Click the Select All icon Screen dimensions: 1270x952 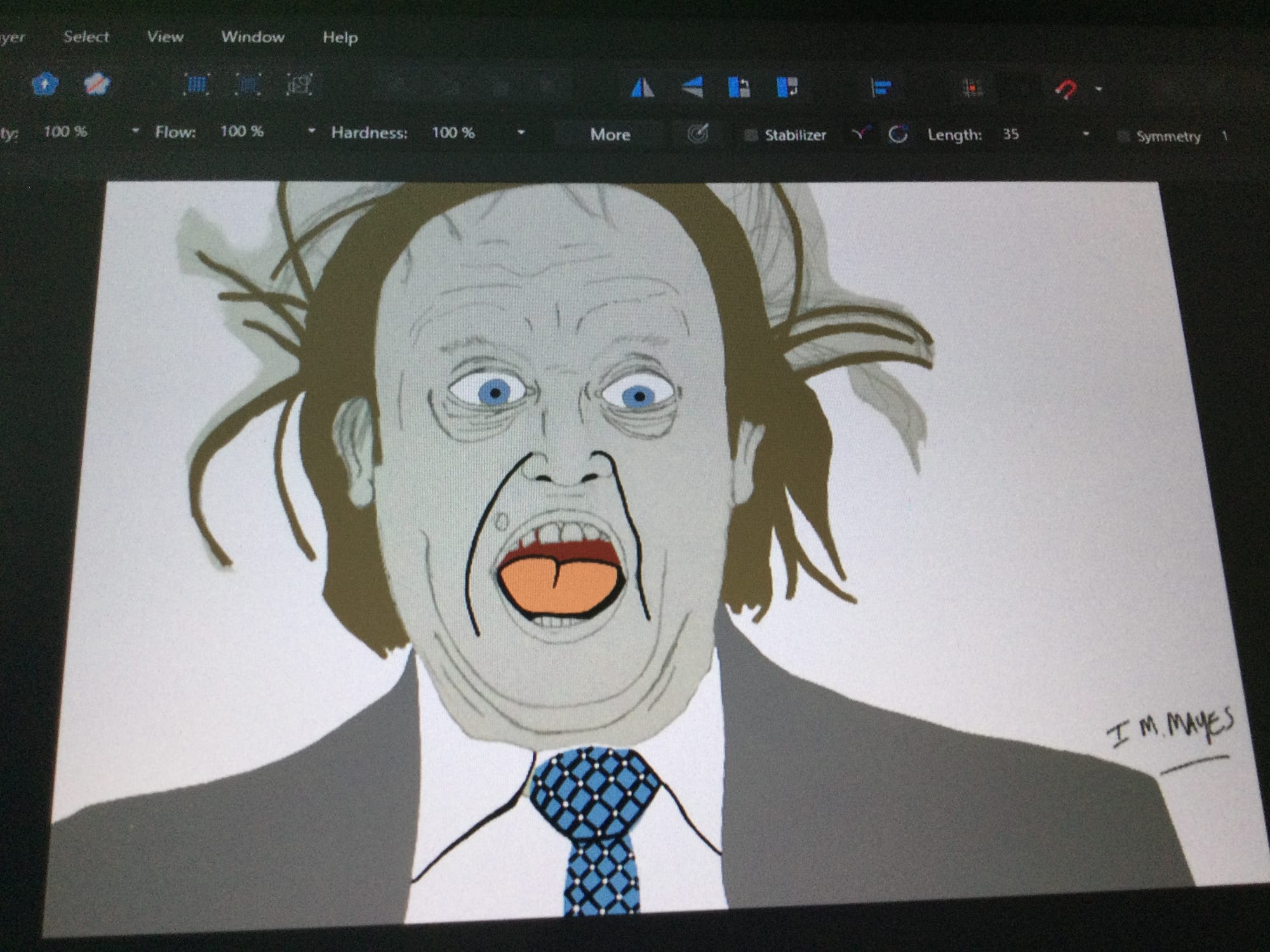(x=196, y=84)
